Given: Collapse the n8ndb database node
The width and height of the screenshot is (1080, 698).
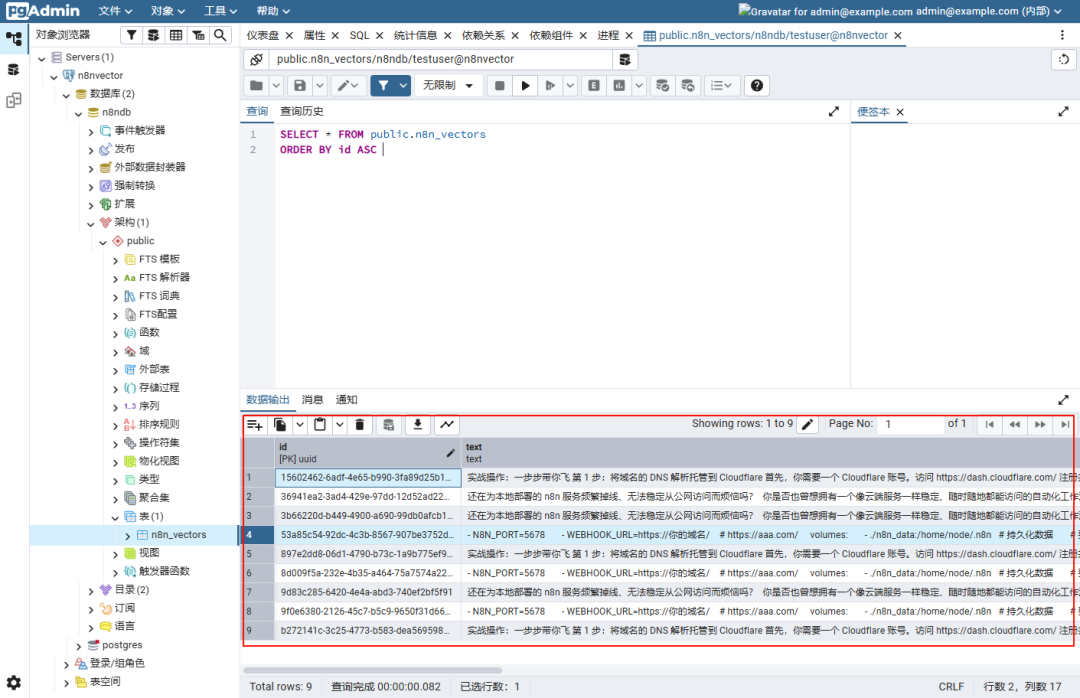Looking at the screenshot, I should pos(79,113).
